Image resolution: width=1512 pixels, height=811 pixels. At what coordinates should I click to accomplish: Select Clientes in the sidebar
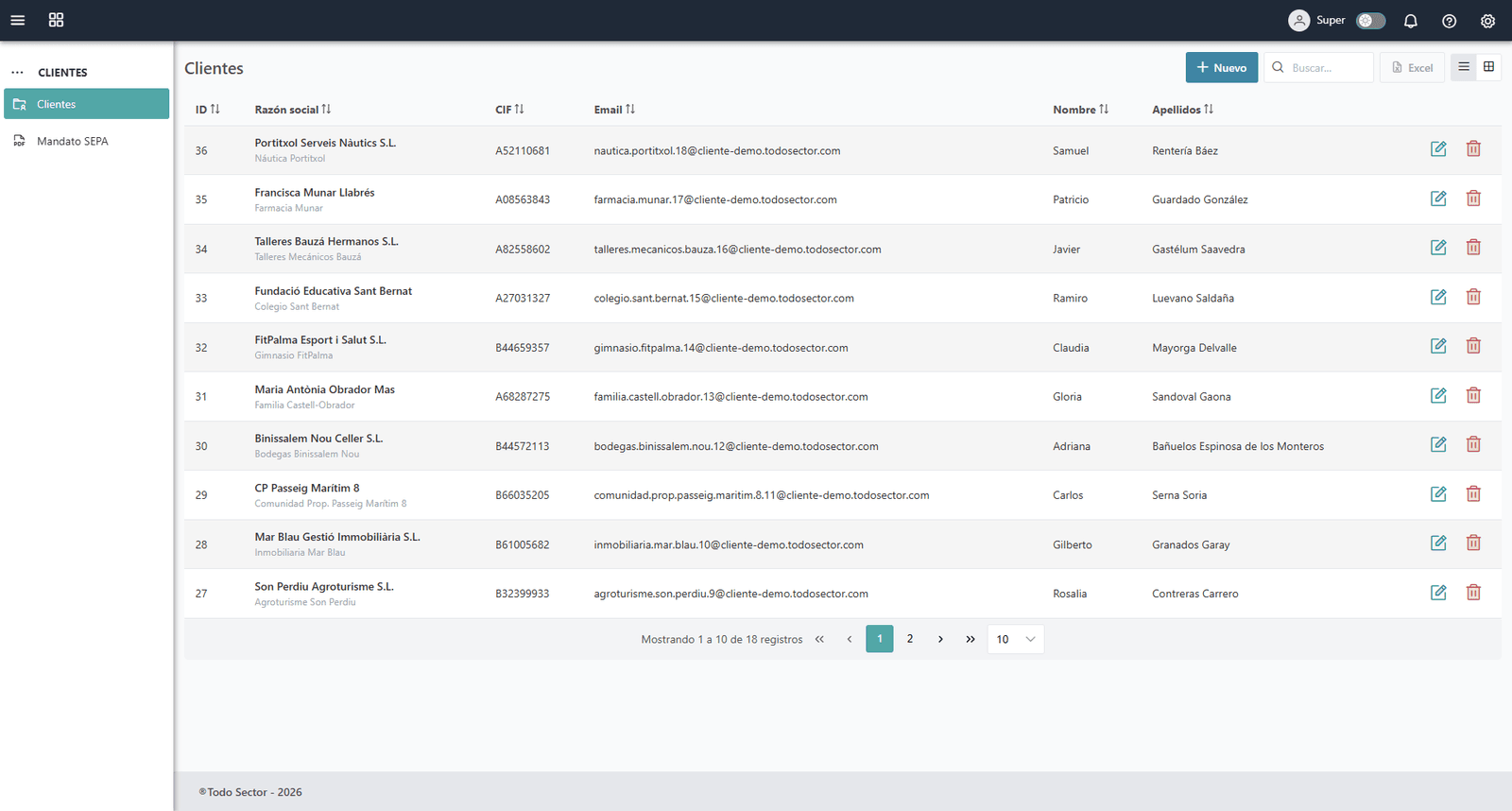[x=86, y=104]
